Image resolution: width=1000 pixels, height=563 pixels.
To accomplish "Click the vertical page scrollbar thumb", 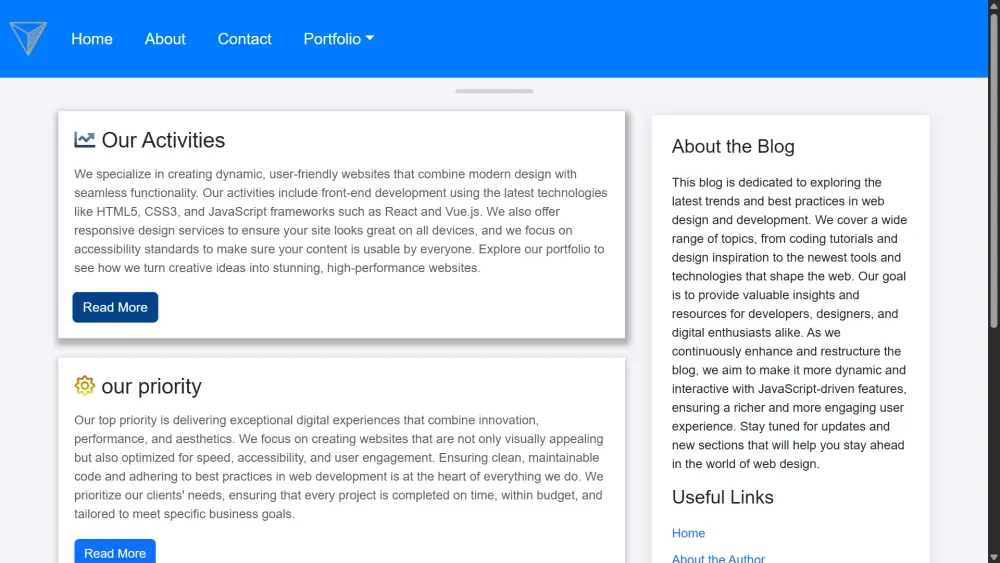I will [x=994, y=170].
